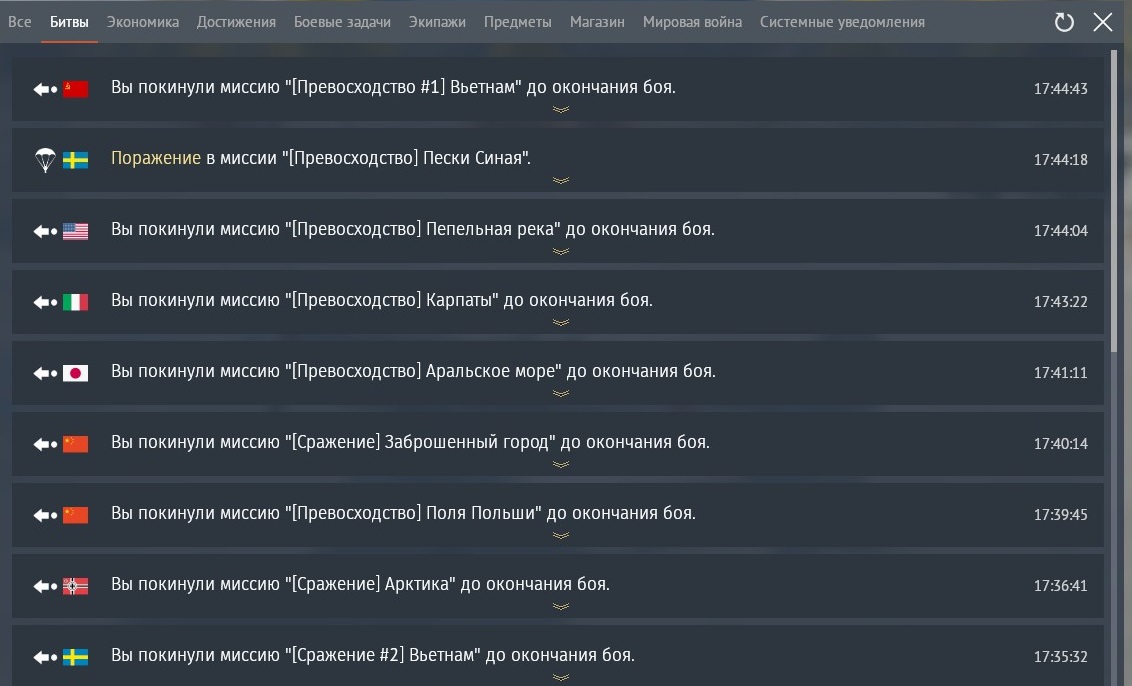Image resolution: width=1132 pixels, height=686 pixels.
Task: Click the Italian flag icon for Carpathians
Action: click(x=76, y=302)
